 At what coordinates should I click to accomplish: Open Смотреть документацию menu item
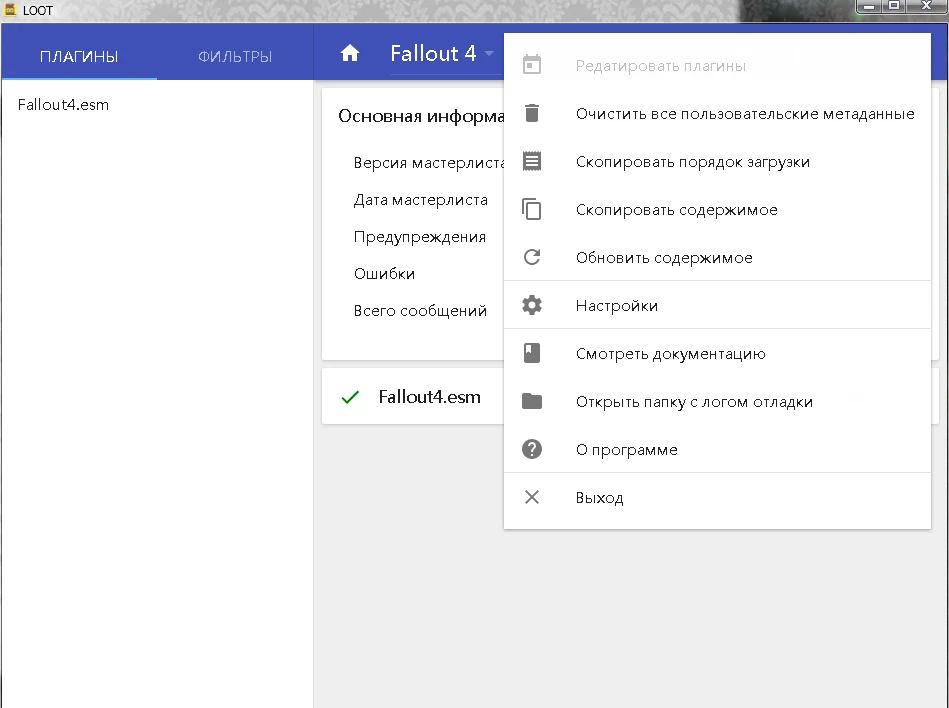[x=670, y=354]
